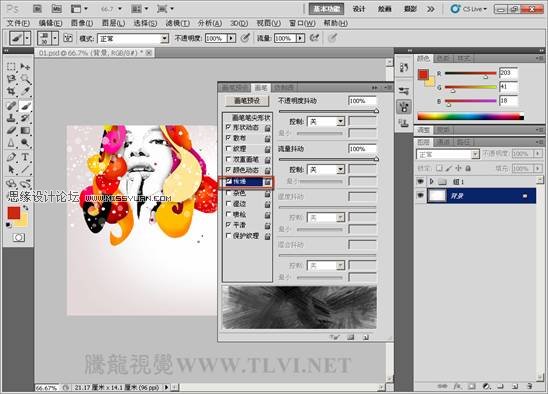The width and height of the screenshot is (548, 394).
Task: Select the Lasso tool
Action: pos(11,79)
